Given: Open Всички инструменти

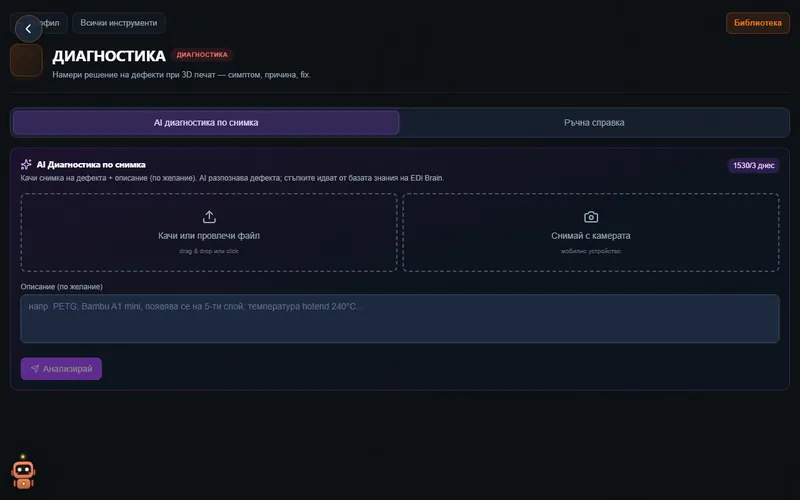Looking at the screenshot, I should click(x=119, y=23).
